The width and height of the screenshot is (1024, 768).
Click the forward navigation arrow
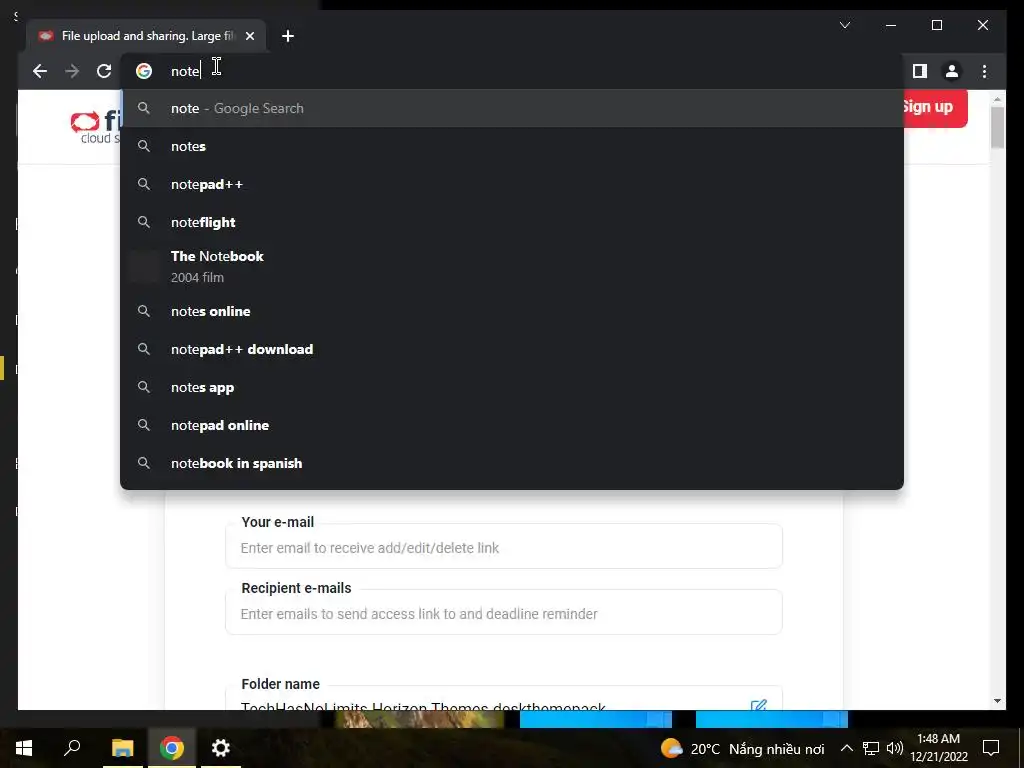pyautogui.click(x=72, y=71)
